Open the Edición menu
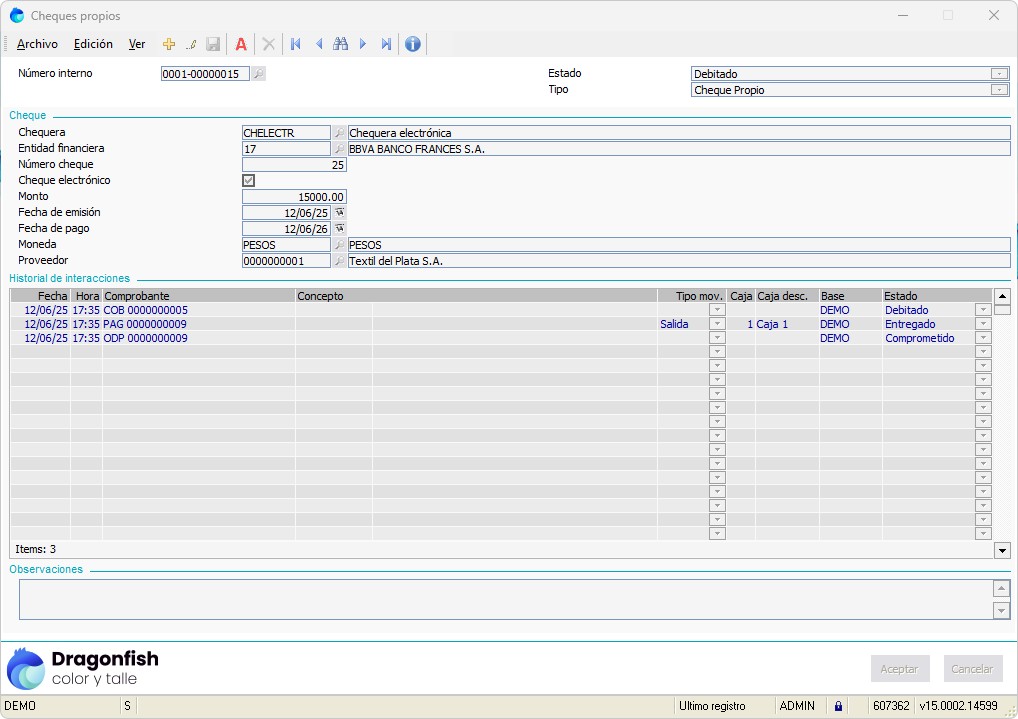 (93, 44)
